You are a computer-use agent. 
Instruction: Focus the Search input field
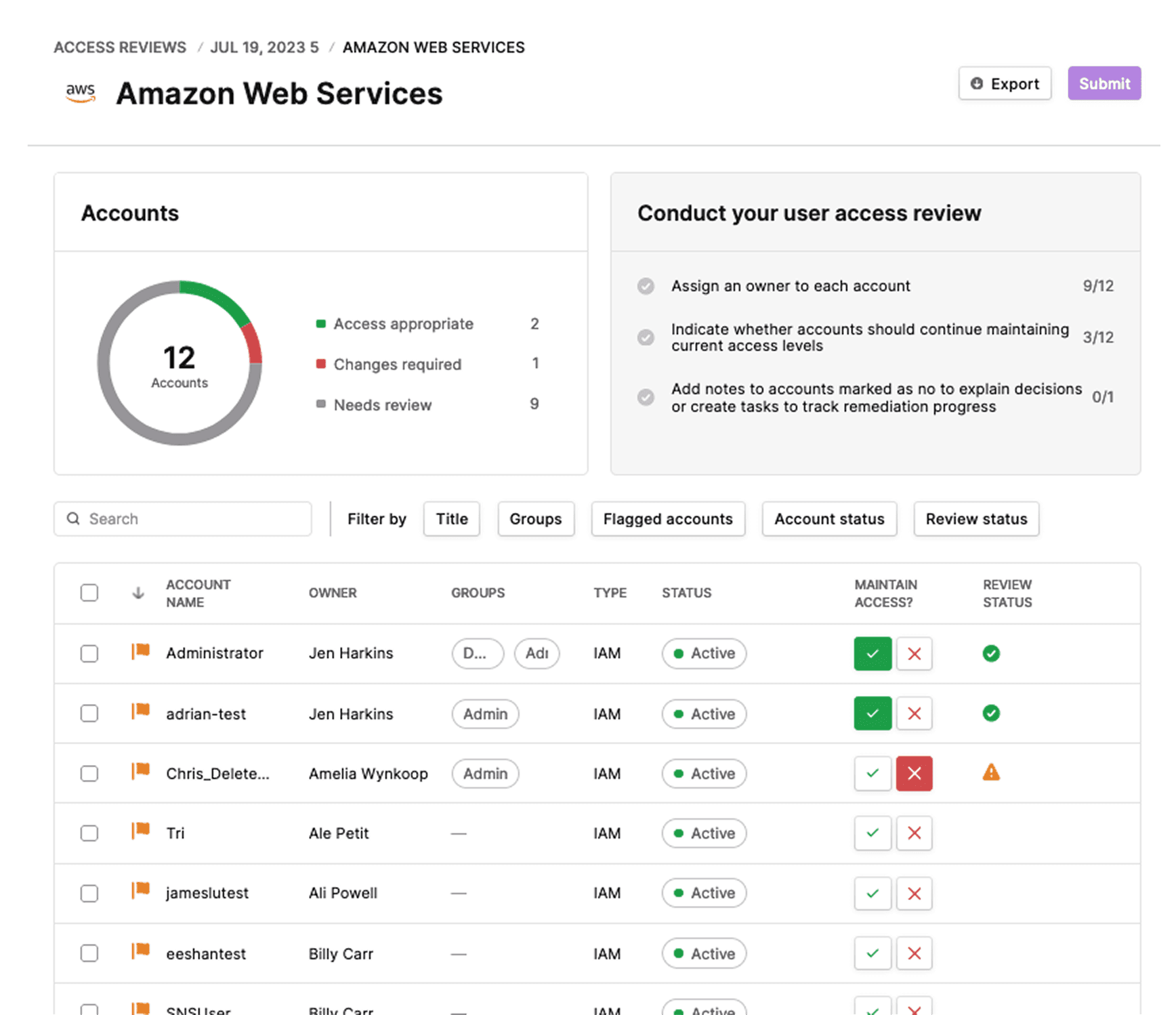(183, 519)
